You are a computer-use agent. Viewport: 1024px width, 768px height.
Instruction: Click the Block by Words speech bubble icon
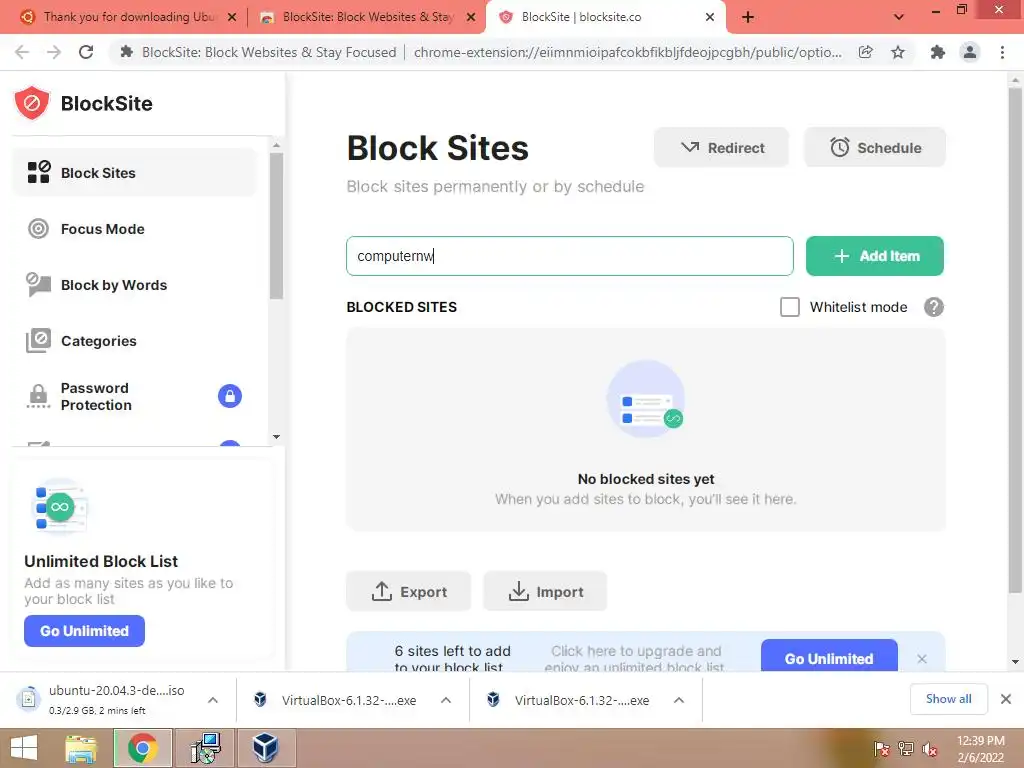click(x=39, y=285)
